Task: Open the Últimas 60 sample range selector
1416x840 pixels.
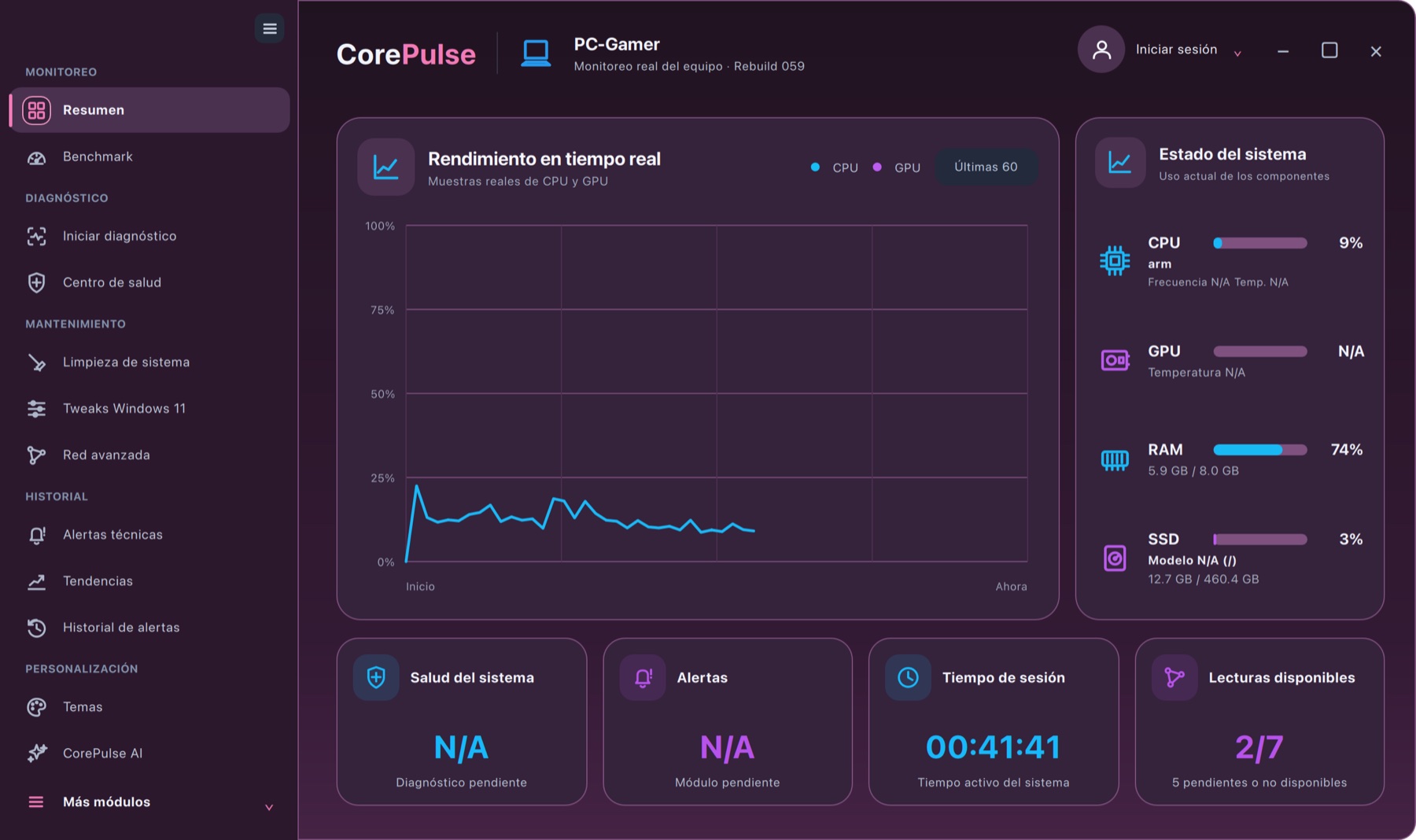Action: pyautogui.click(x=986, y=167)
